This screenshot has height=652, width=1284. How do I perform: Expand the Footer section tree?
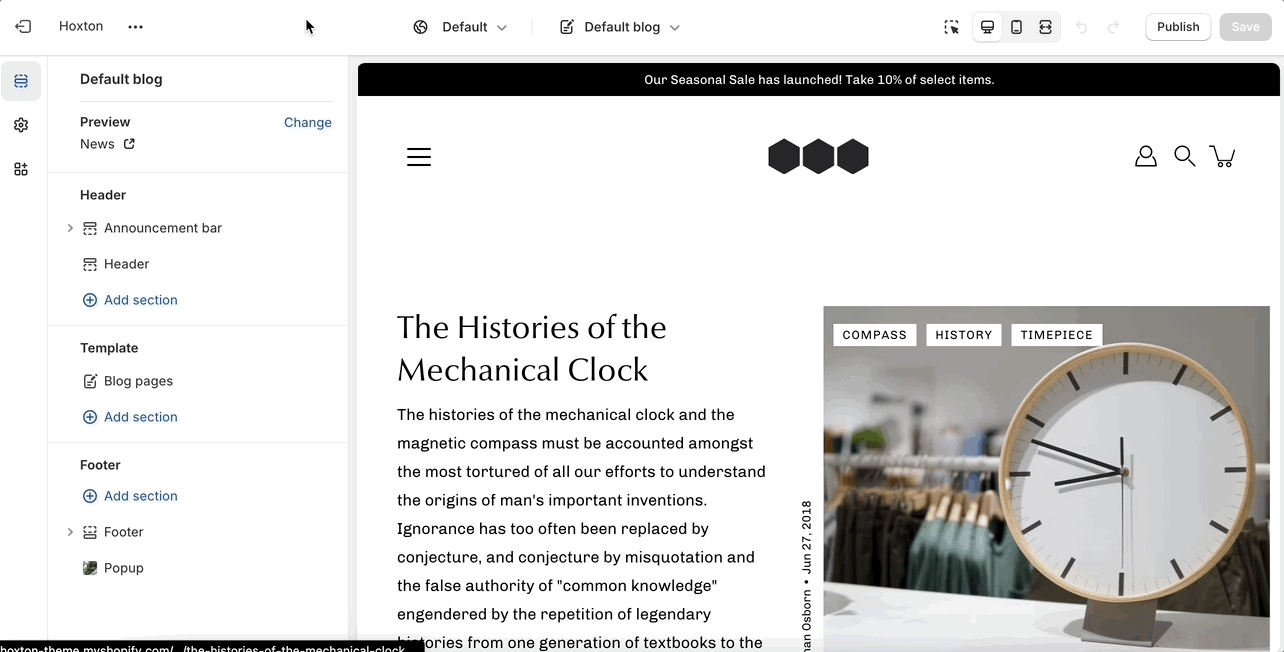click(70, 532)
